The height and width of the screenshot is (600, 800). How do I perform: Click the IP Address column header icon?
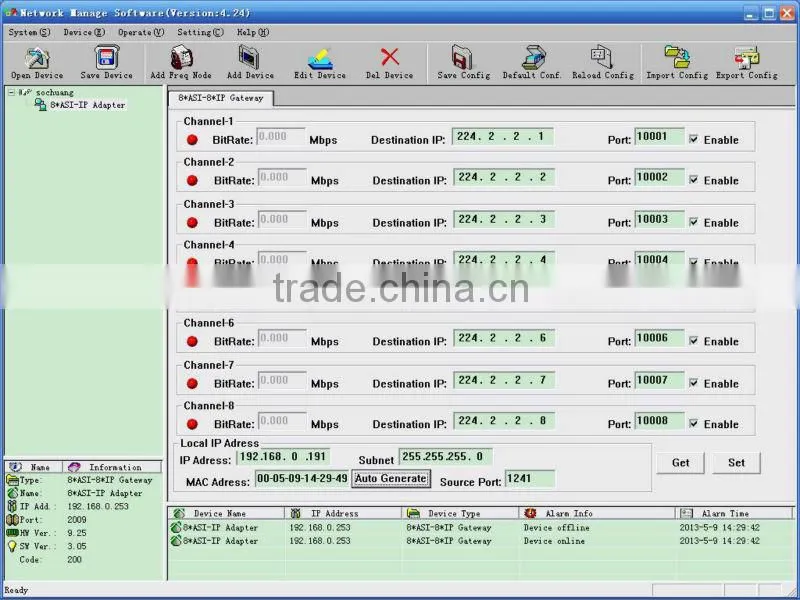point(295,513)
